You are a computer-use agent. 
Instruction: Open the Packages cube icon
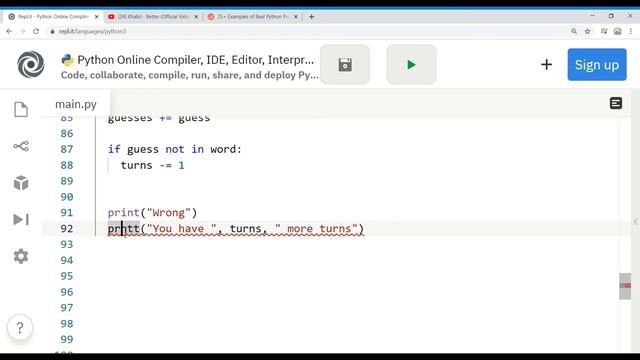pos(21,183)
